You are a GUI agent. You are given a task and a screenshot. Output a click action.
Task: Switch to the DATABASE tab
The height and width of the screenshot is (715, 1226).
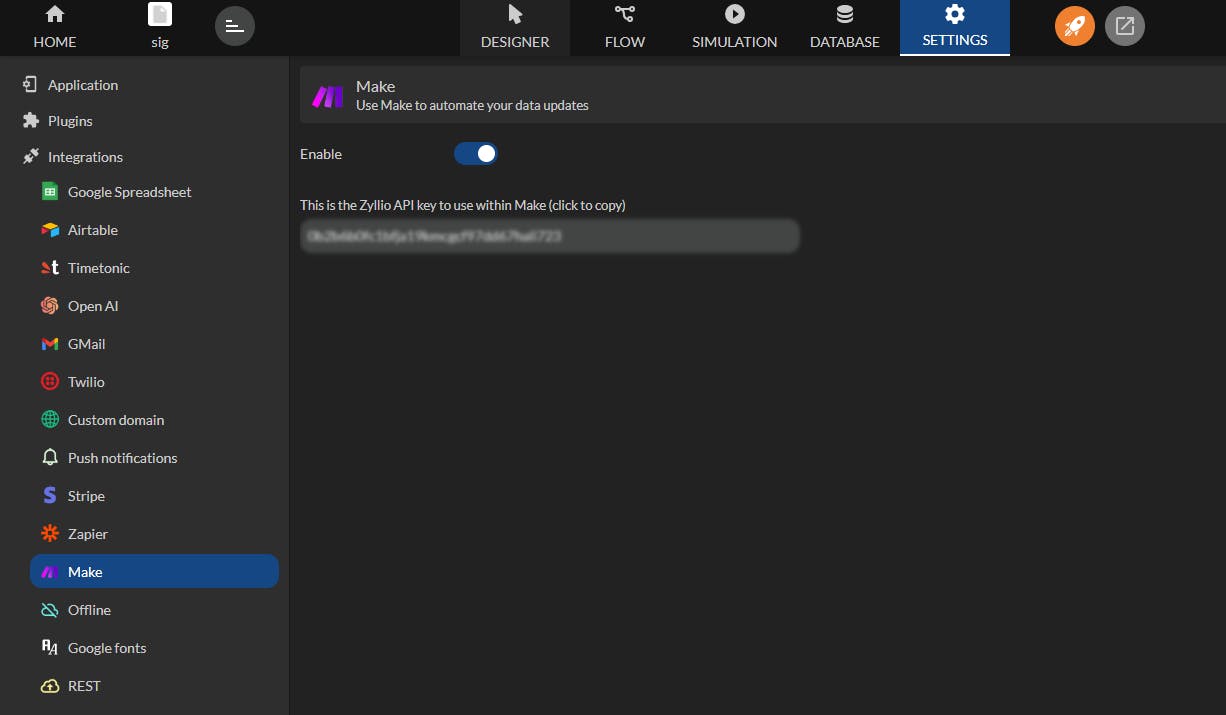pos(845,28)
